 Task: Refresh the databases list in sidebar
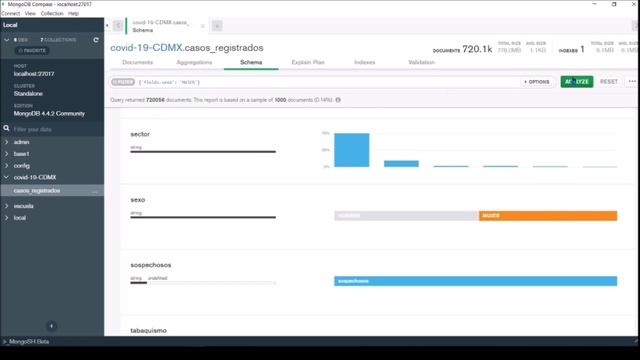(96, 40)
